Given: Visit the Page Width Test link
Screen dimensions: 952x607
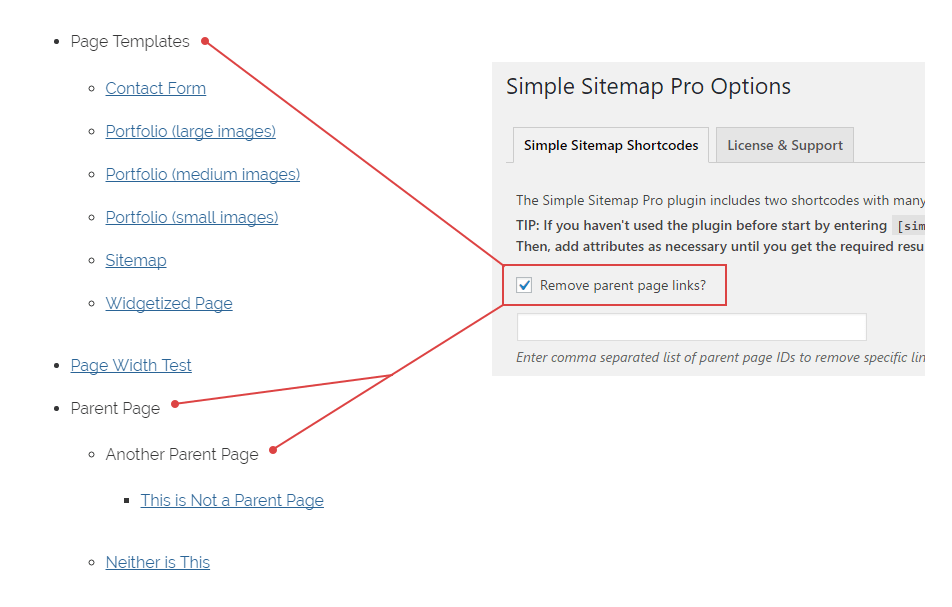Looking at the screenshot, I should pyautogui.click(x=131, y=365).
